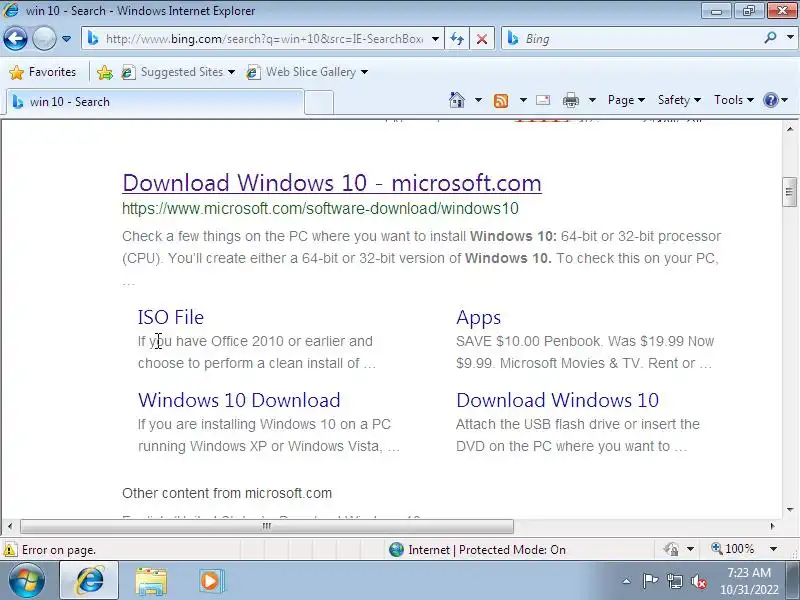Click the horizontal scrollbar left arrow

point(10,526)
